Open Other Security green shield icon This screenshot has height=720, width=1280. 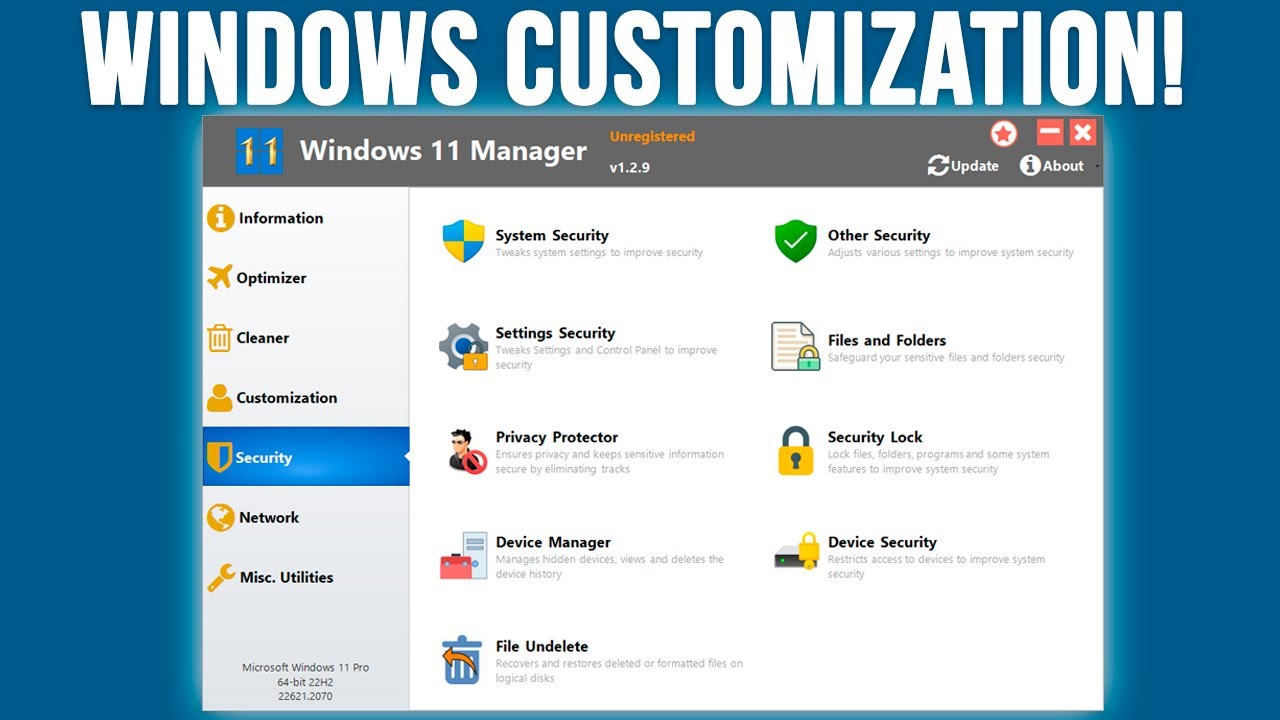pos(796,241)
